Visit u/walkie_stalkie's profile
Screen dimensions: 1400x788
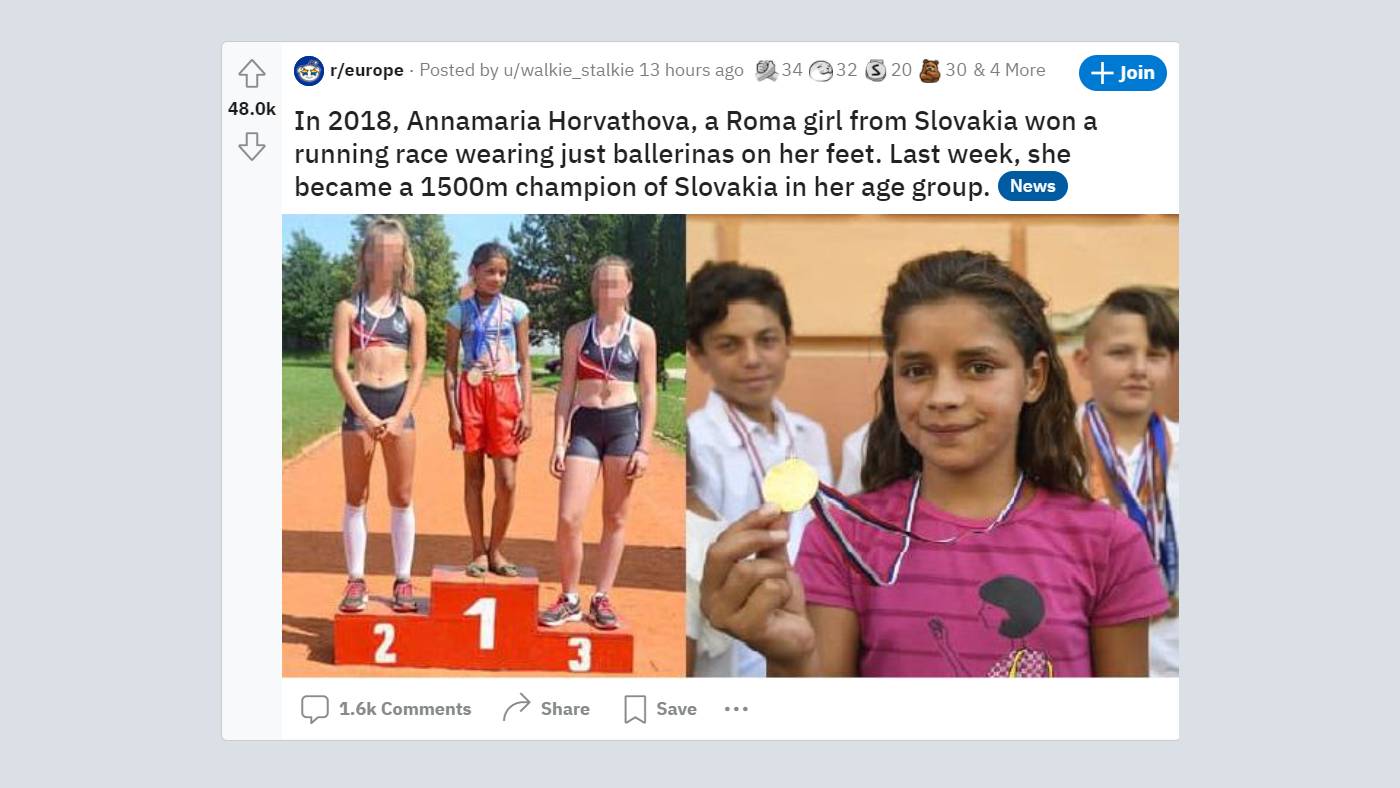[x=569, y=70]
